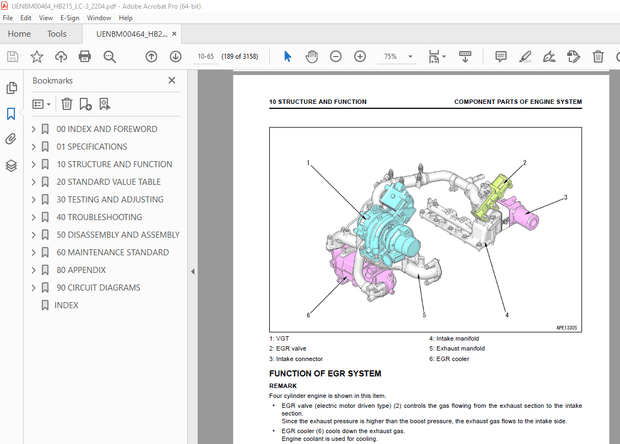Open the Window menu

coord(99,18)
